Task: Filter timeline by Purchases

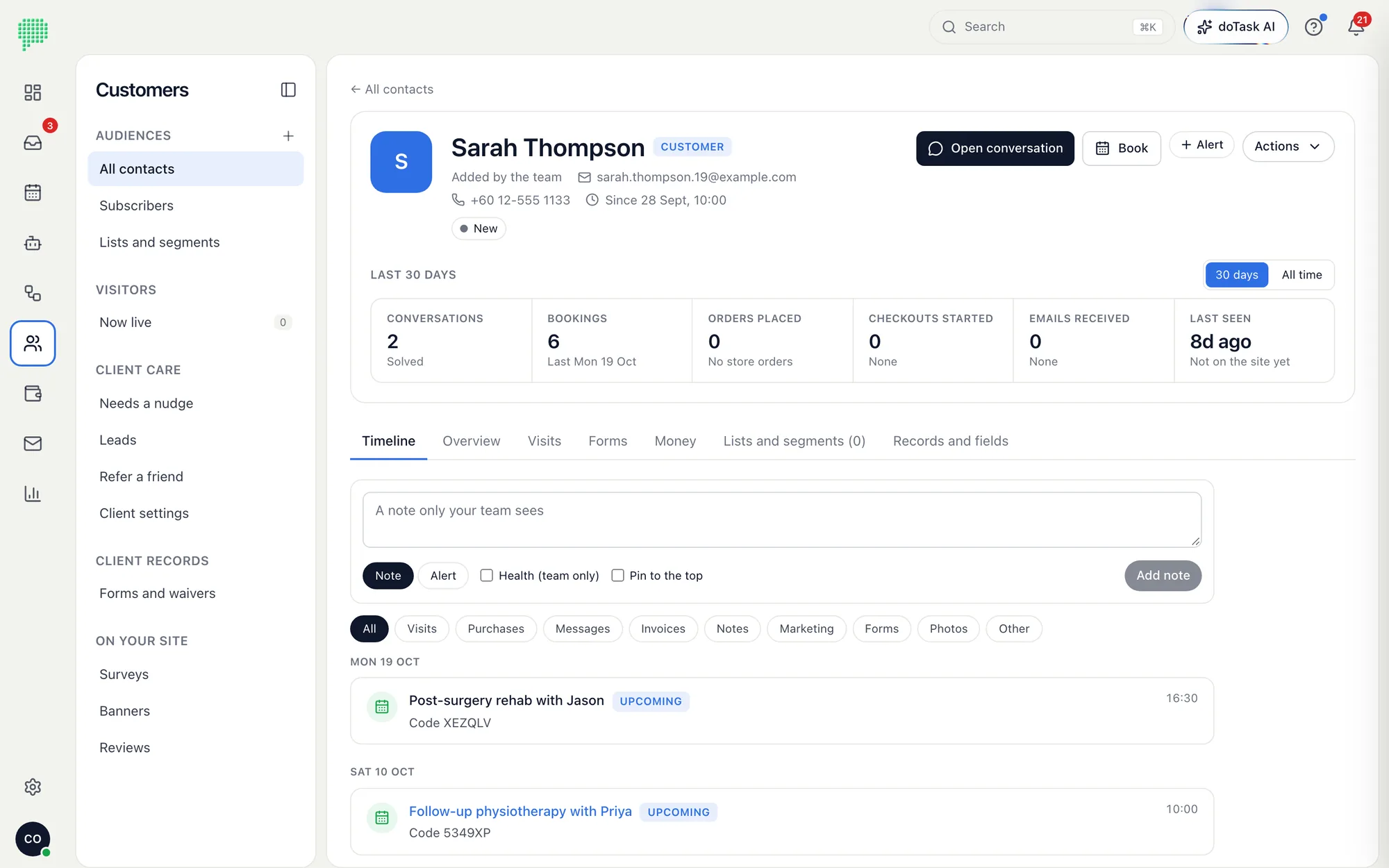Action: click(496, 629)
